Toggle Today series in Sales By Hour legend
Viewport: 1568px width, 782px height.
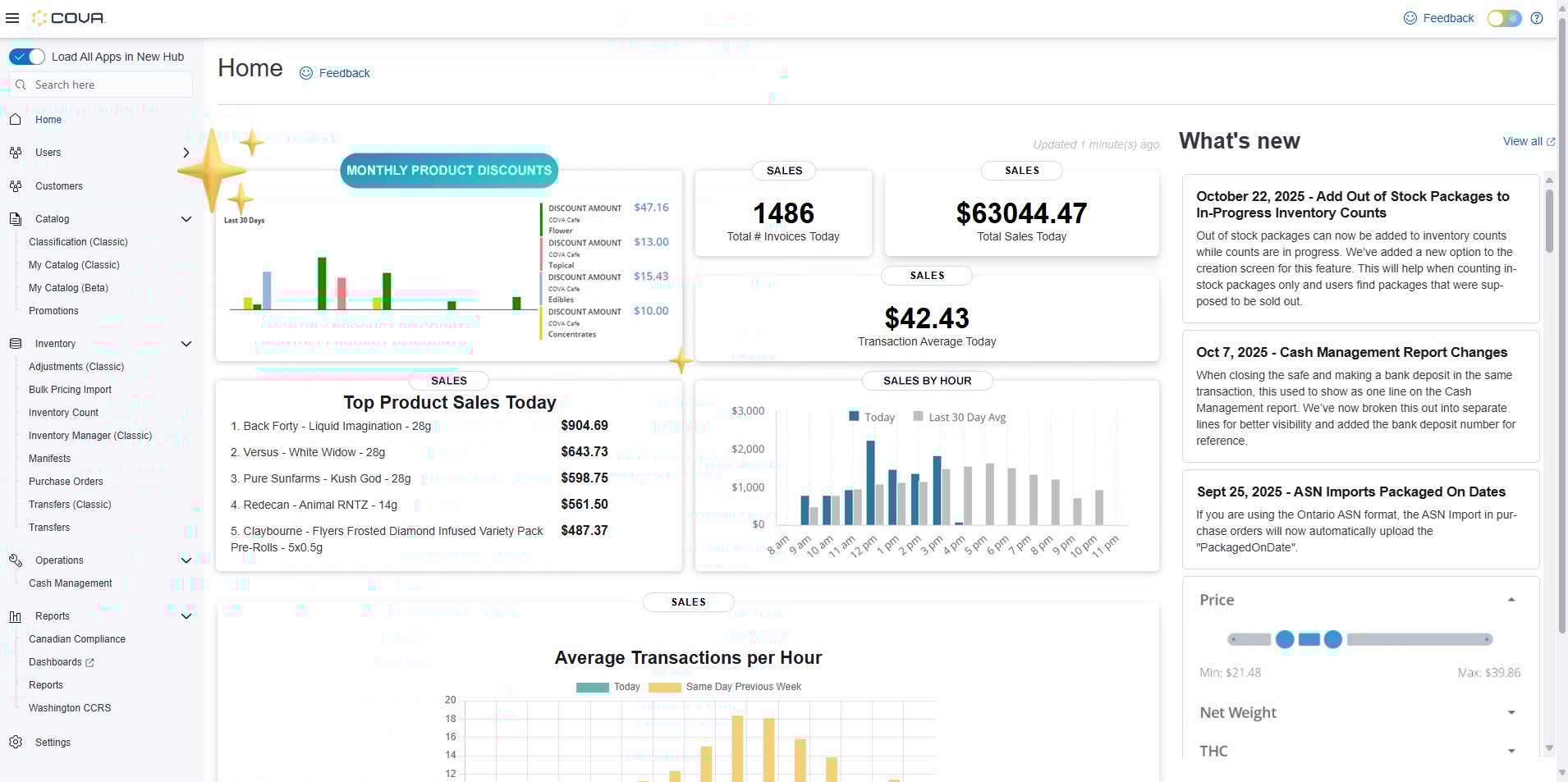click(x=871, y=417)
